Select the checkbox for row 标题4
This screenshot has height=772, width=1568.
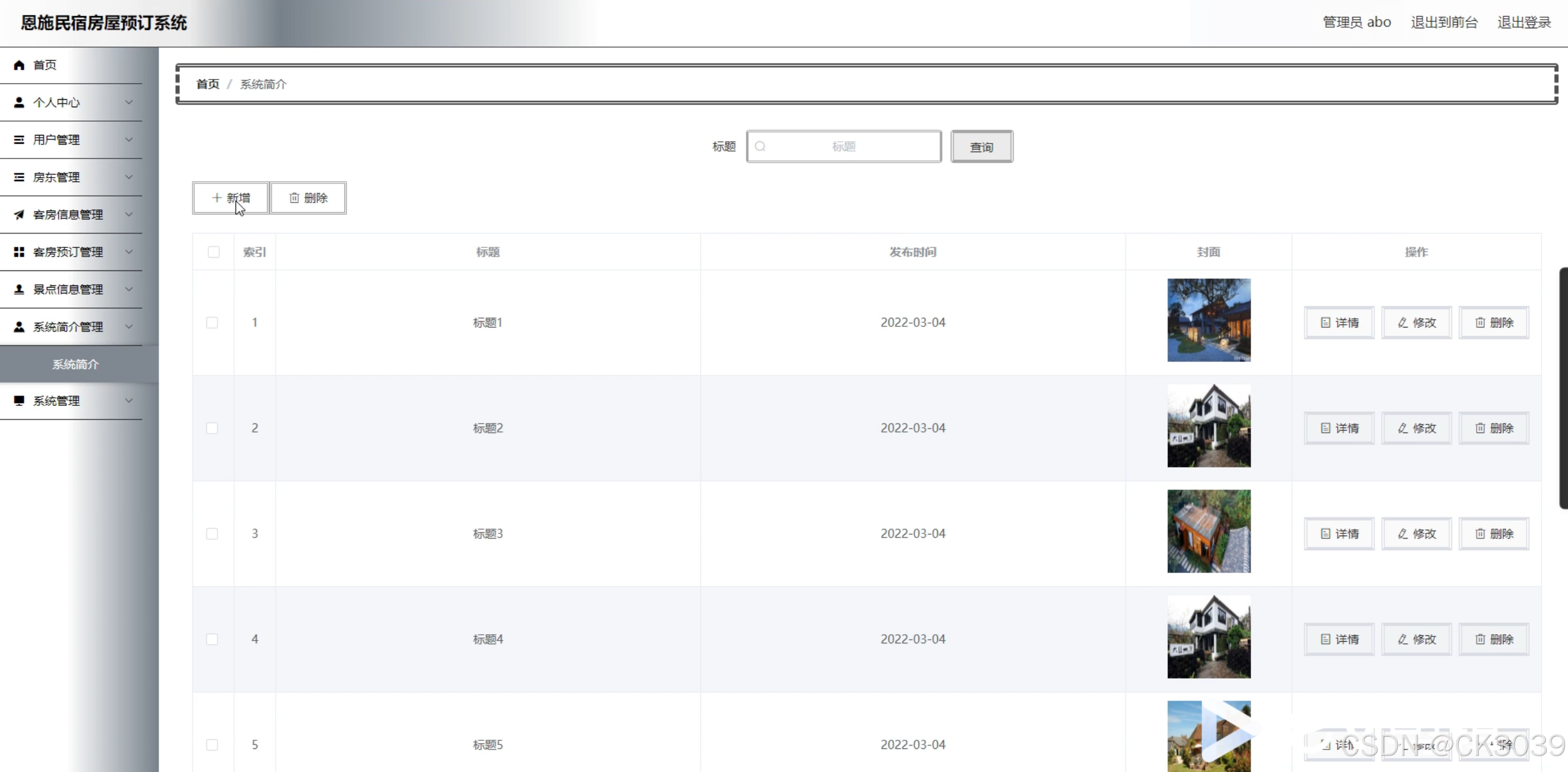pyautogui.click(x=212, y=639)
